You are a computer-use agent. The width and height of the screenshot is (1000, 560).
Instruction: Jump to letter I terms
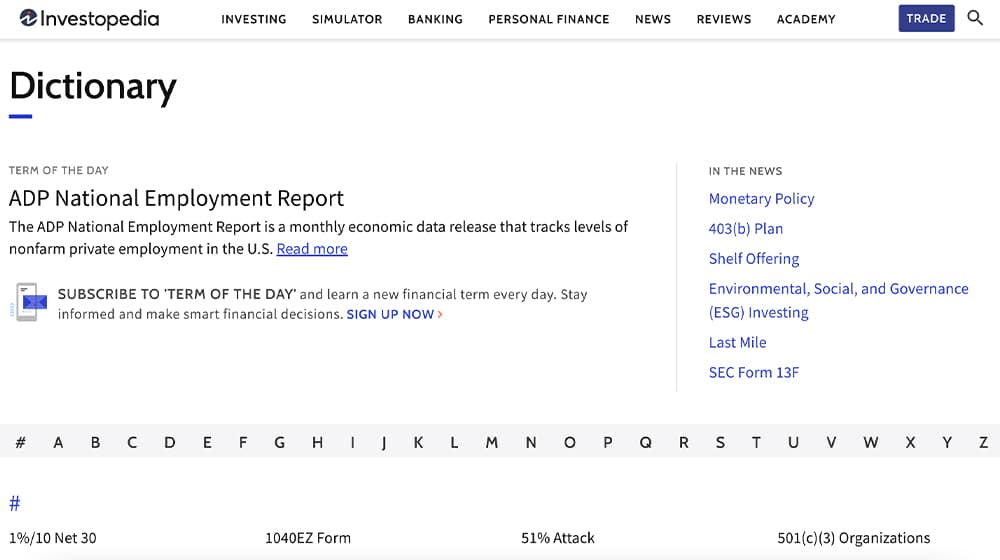(x=353, y=442)
